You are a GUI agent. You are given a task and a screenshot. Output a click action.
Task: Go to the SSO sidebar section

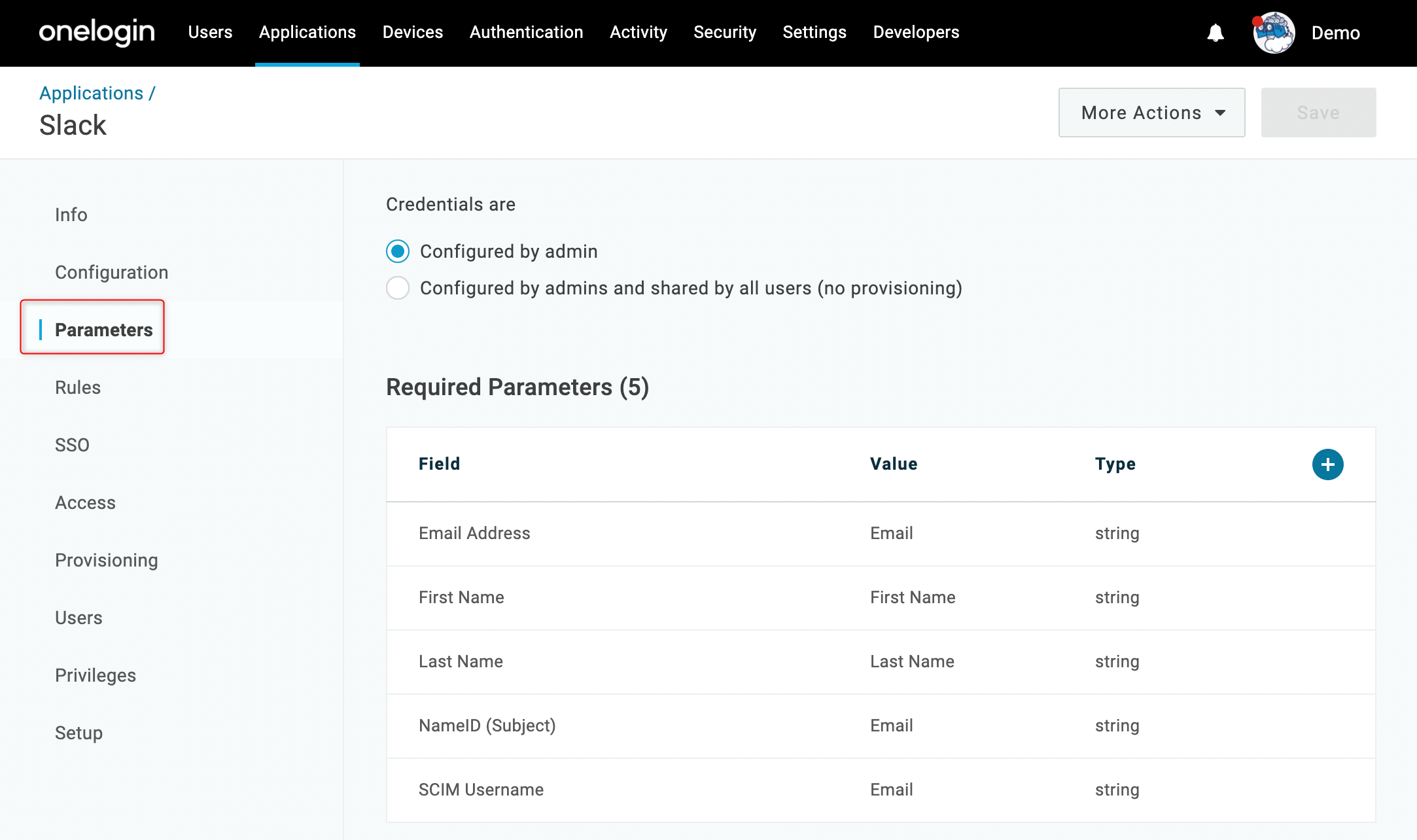(72, 445)
